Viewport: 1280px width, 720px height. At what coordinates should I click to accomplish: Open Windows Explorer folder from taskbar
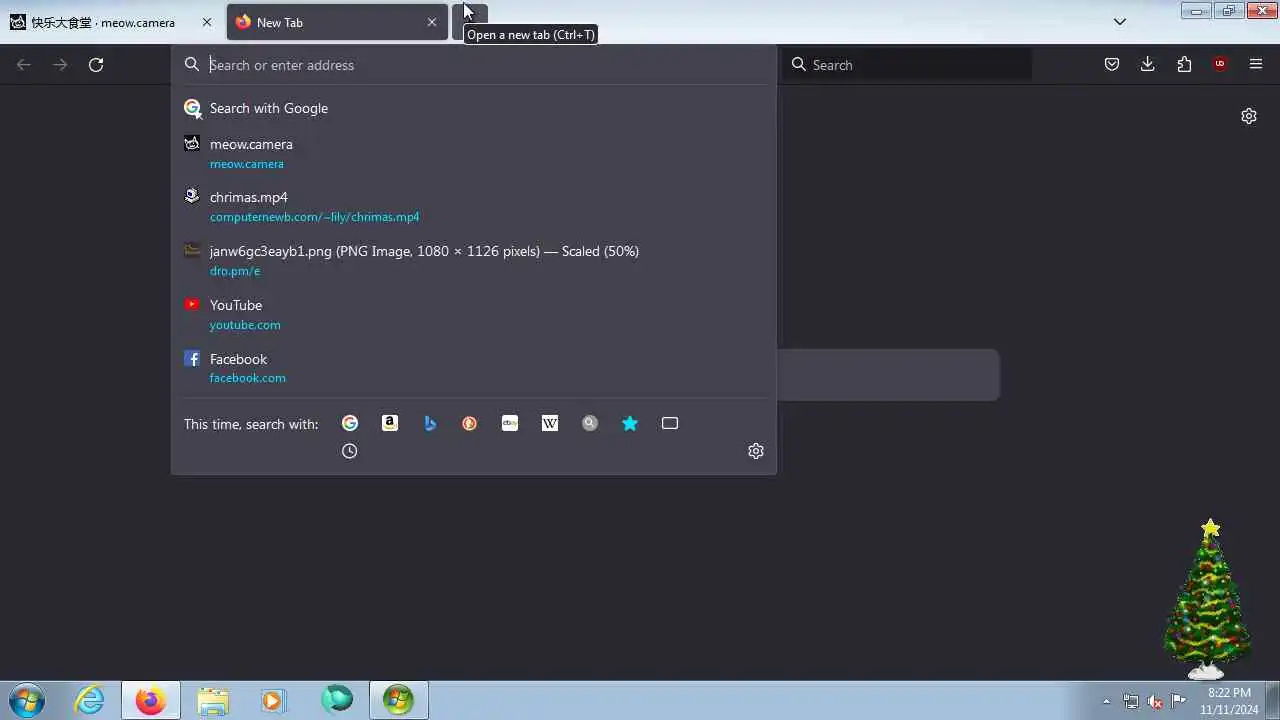(213, 700)
